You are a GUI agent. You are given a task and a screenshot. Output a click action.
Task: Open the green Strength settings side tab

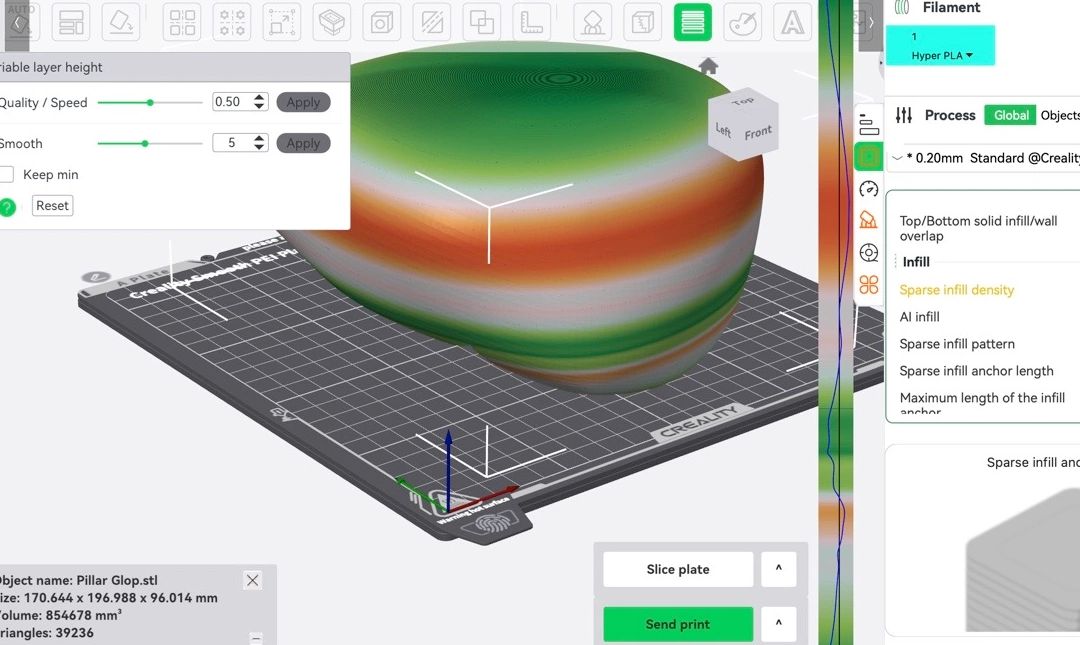point(869,156)
